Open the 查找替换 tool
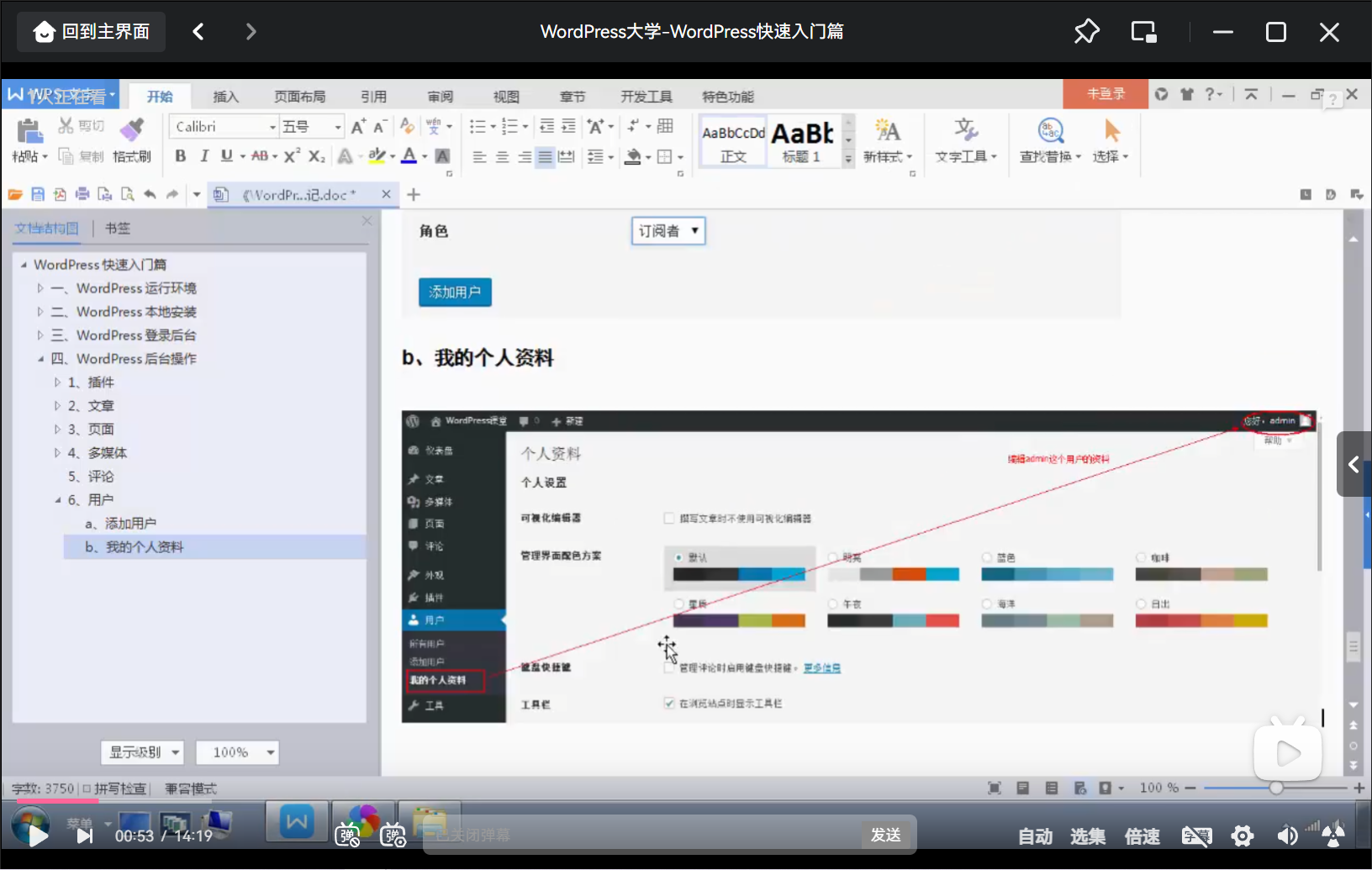Viewport: 1372px width, 870px height. pyautogui.click(x=1050, y=141)
